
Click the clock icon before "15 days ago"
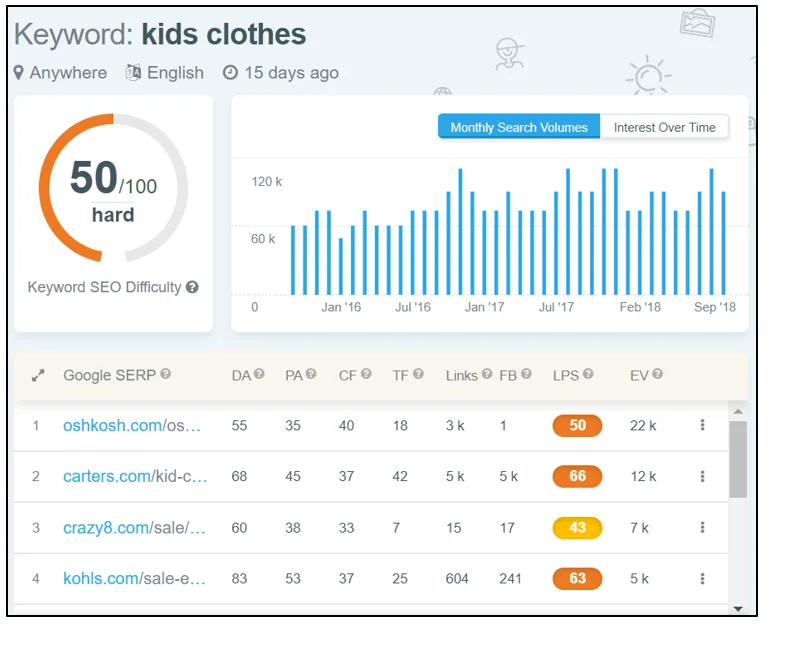(x=228, y=72)
